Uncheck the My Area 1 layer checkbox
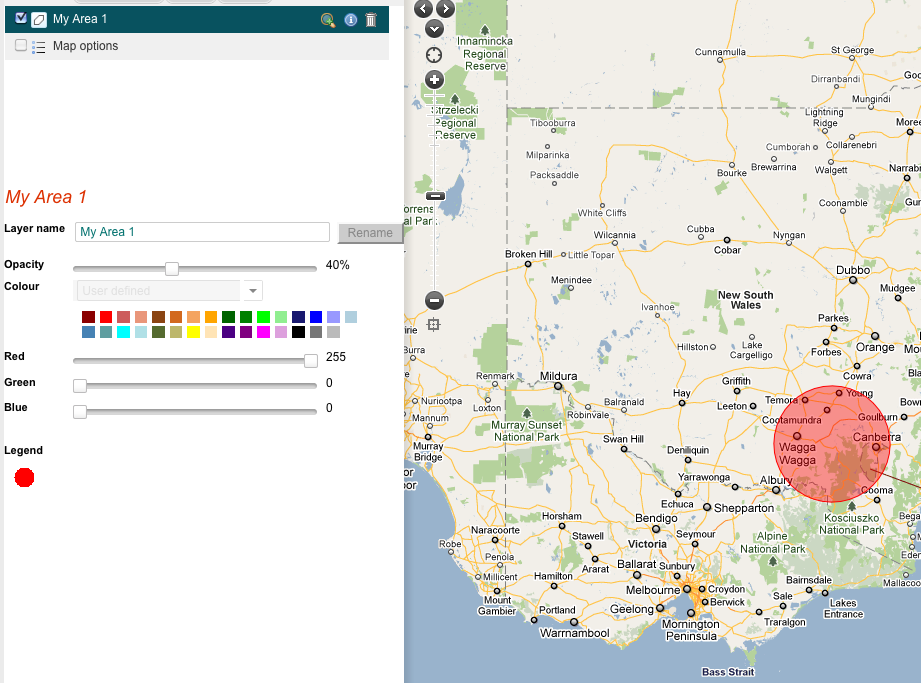Screen dimensions: 921x683 [22, 17]
